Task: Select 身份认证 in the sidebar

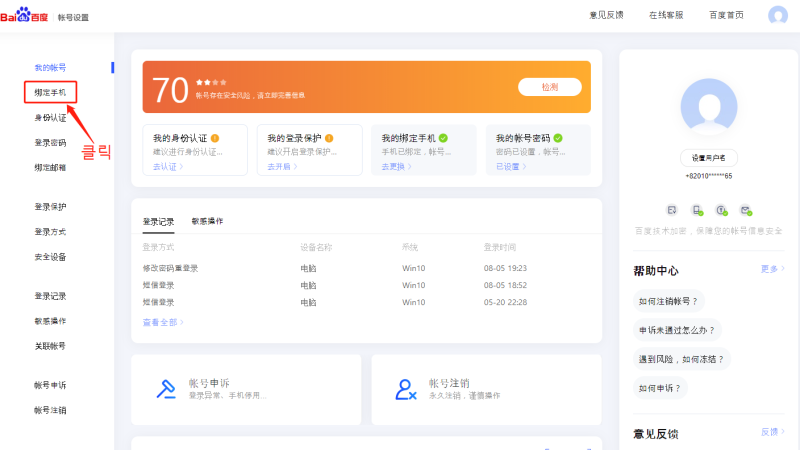Action: pyautogui.click(x=50, y=118)
